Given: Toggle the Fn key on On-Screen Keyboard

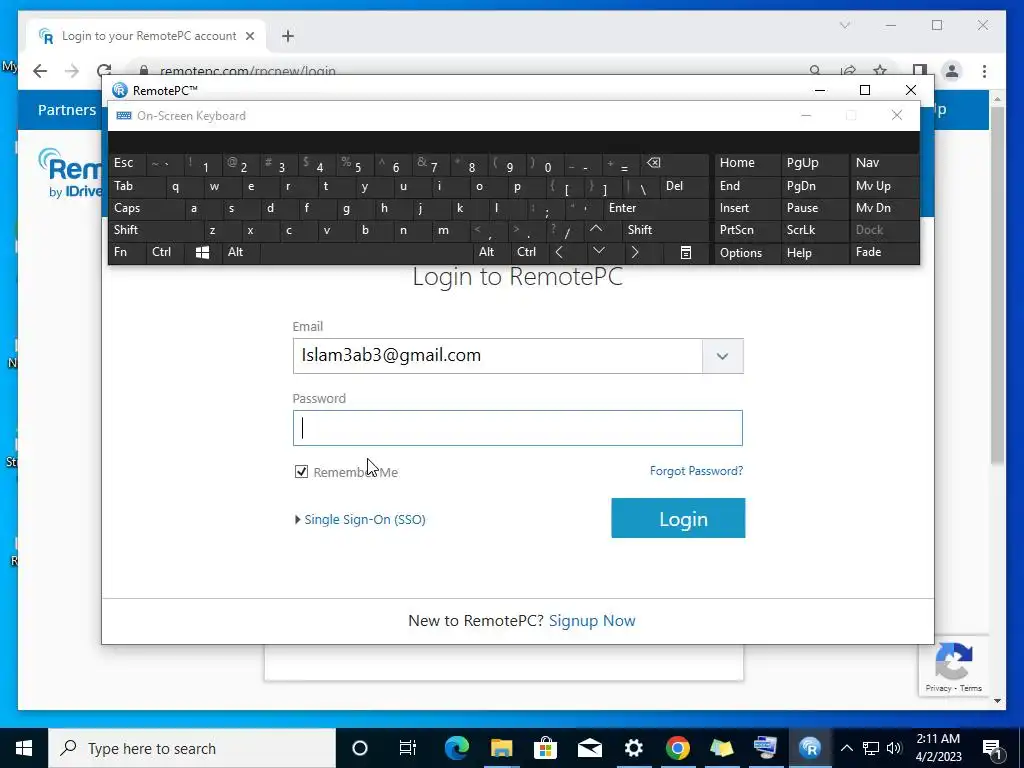Looking at the screenshot, I should point(127,252).
